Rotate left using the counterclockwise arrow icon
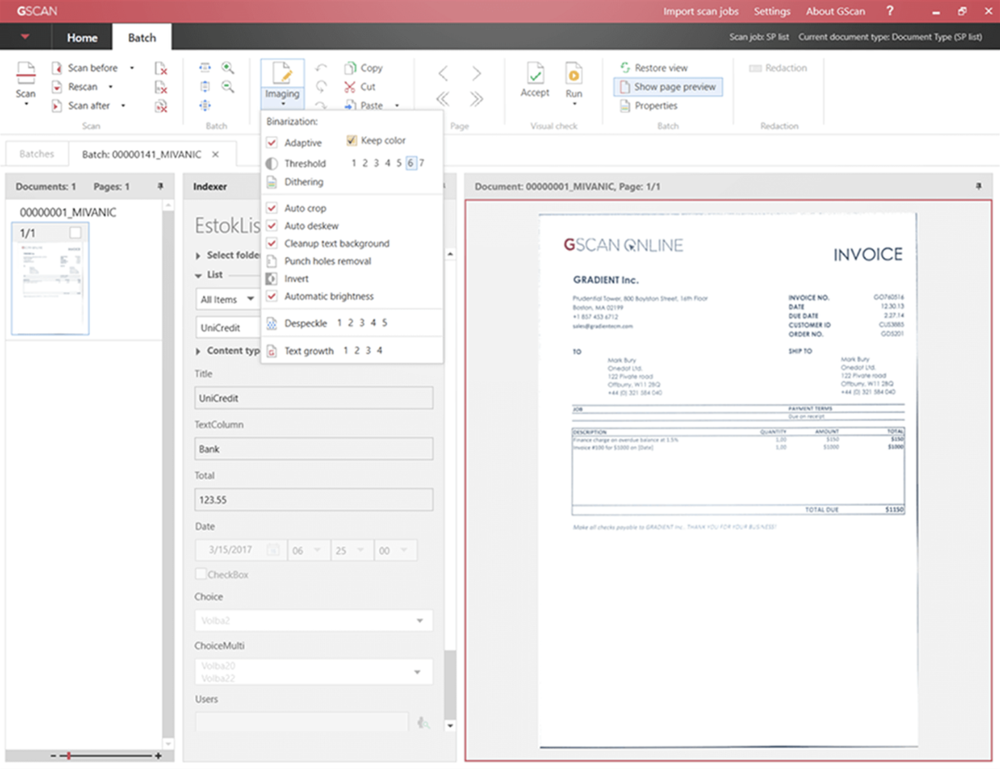The image size is (1000, 769). (x=321, y=68)
